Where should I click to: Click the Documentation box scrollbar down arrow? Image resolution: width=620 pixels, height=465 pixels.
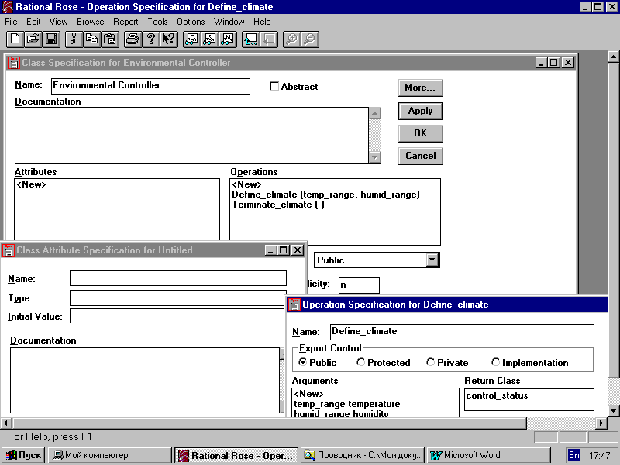point(375,157)
